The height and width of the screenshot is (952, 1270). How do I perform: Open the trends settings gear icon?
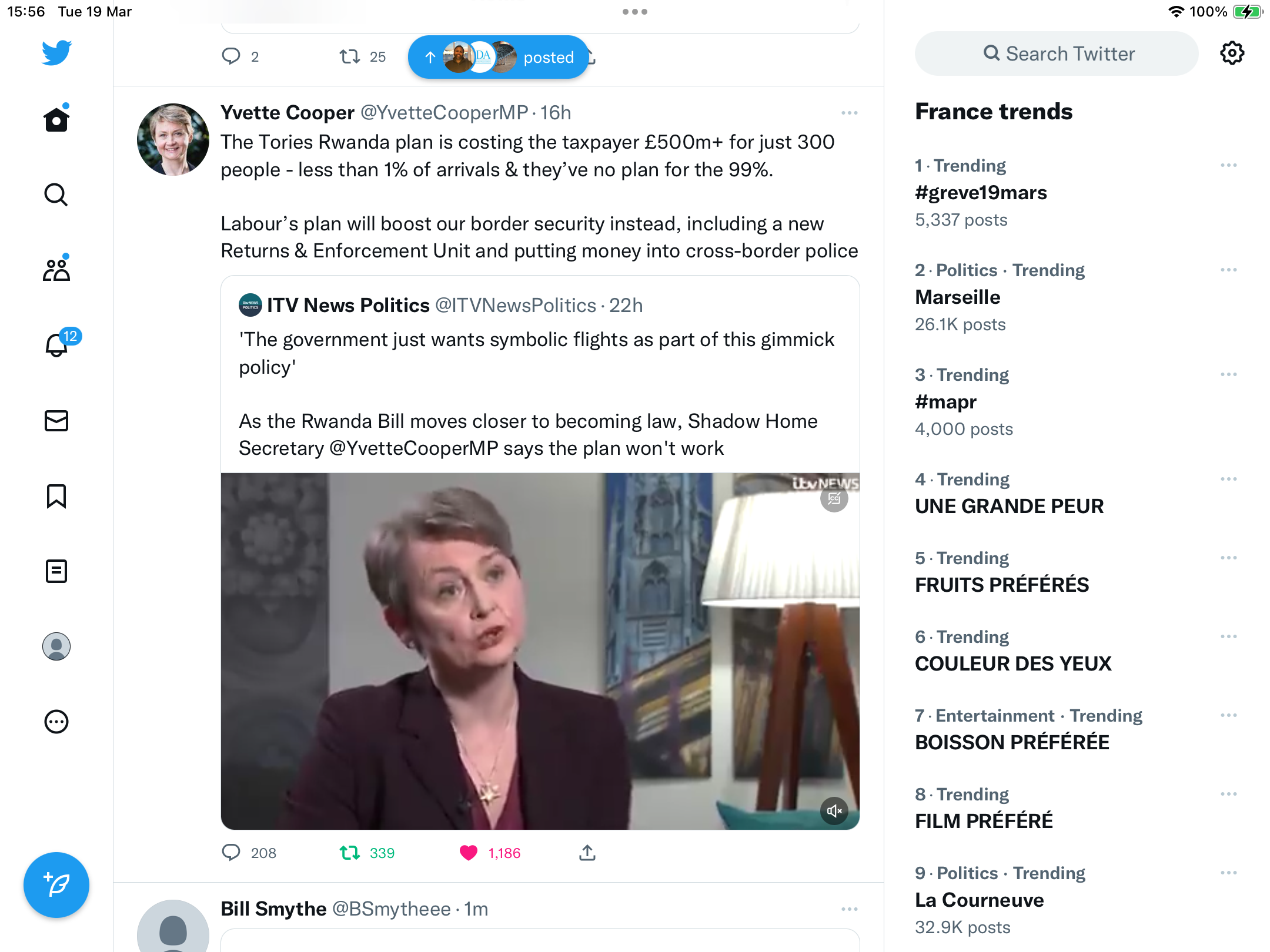pos(1232,53)
